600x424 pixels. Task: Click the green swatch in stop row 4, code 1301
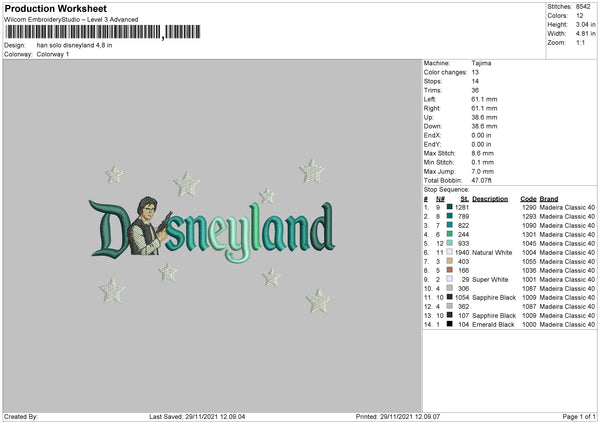(450, 234)
